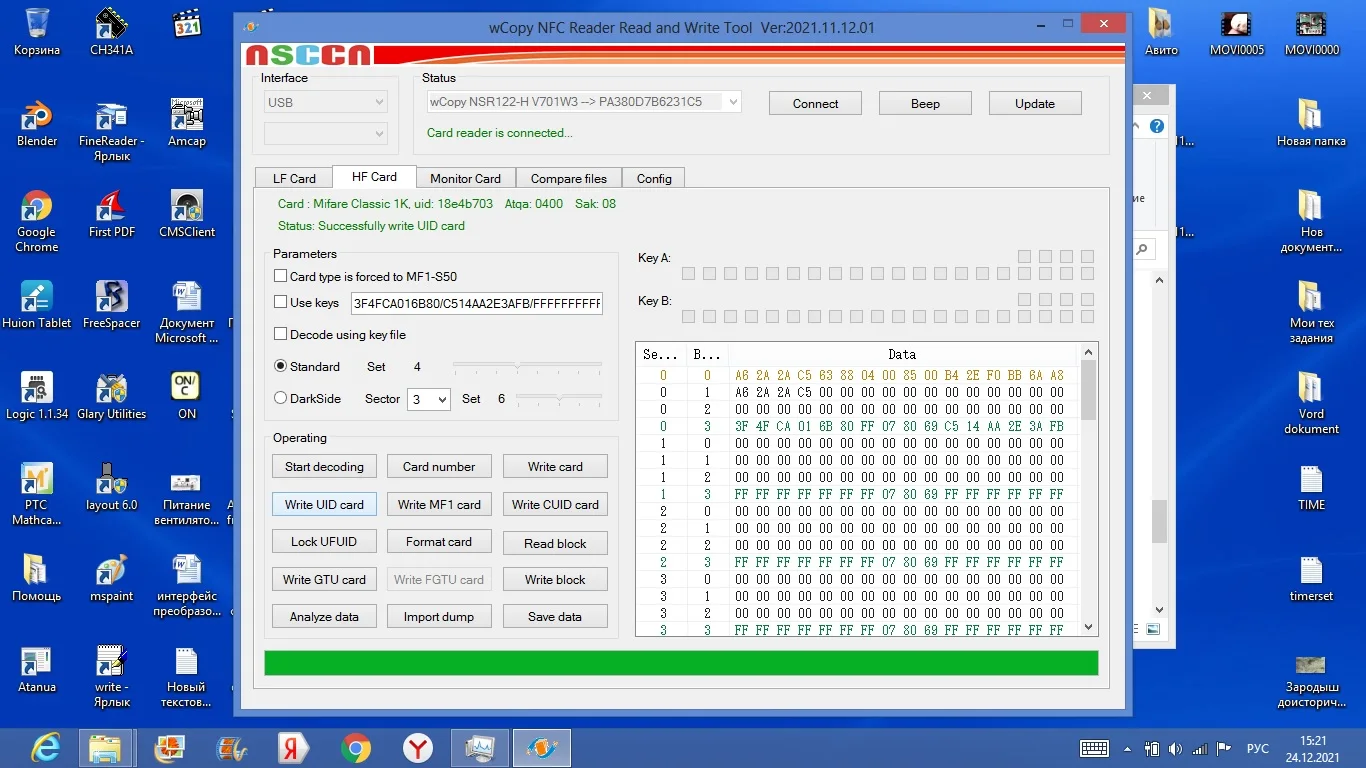
Task: Open the layout 6.0 desktop icon
Action: pyautogui.click(x=111, y=487)
